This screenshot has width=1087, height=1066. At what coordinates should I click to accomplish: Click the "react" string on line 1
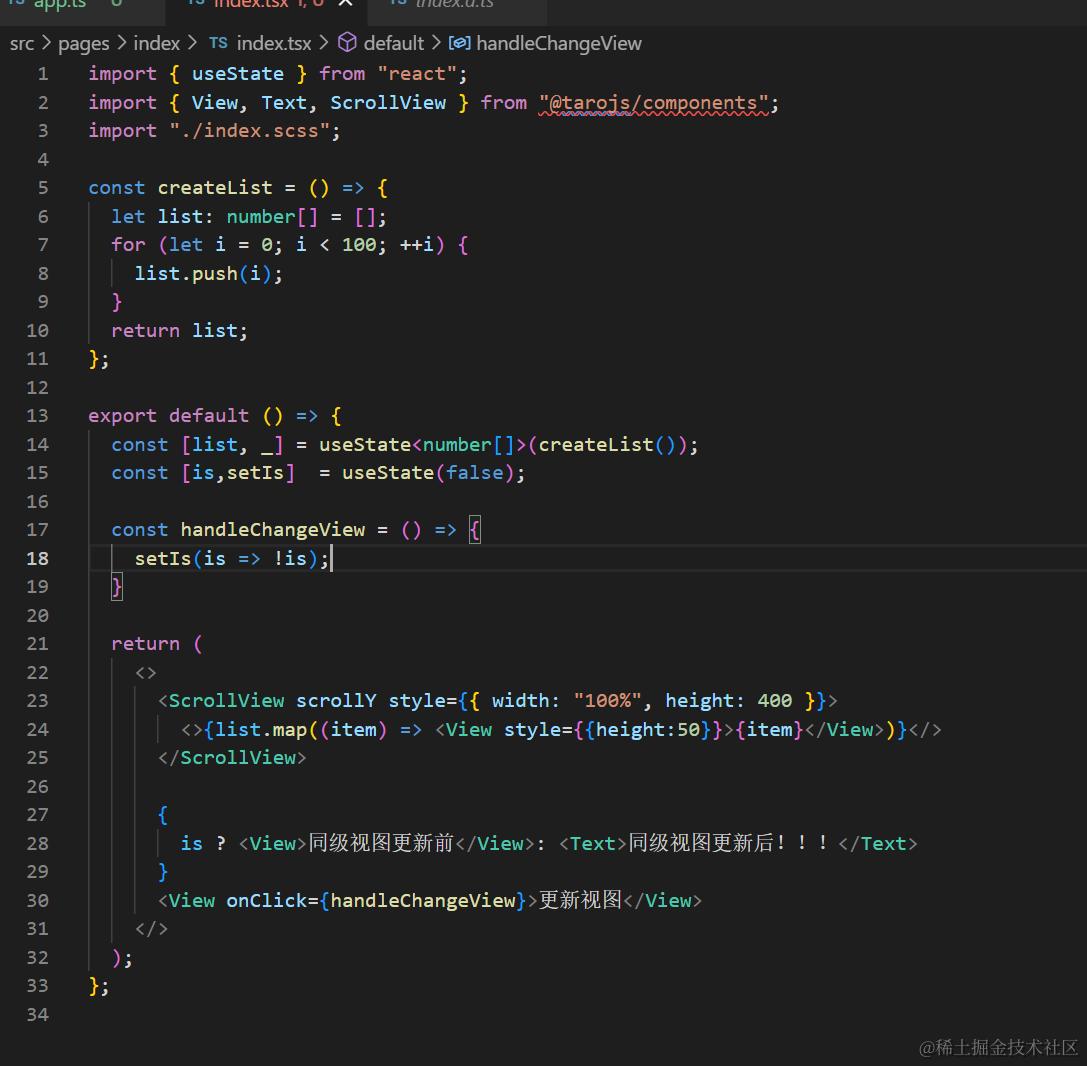pyautogui.click(x=417, y=74)
